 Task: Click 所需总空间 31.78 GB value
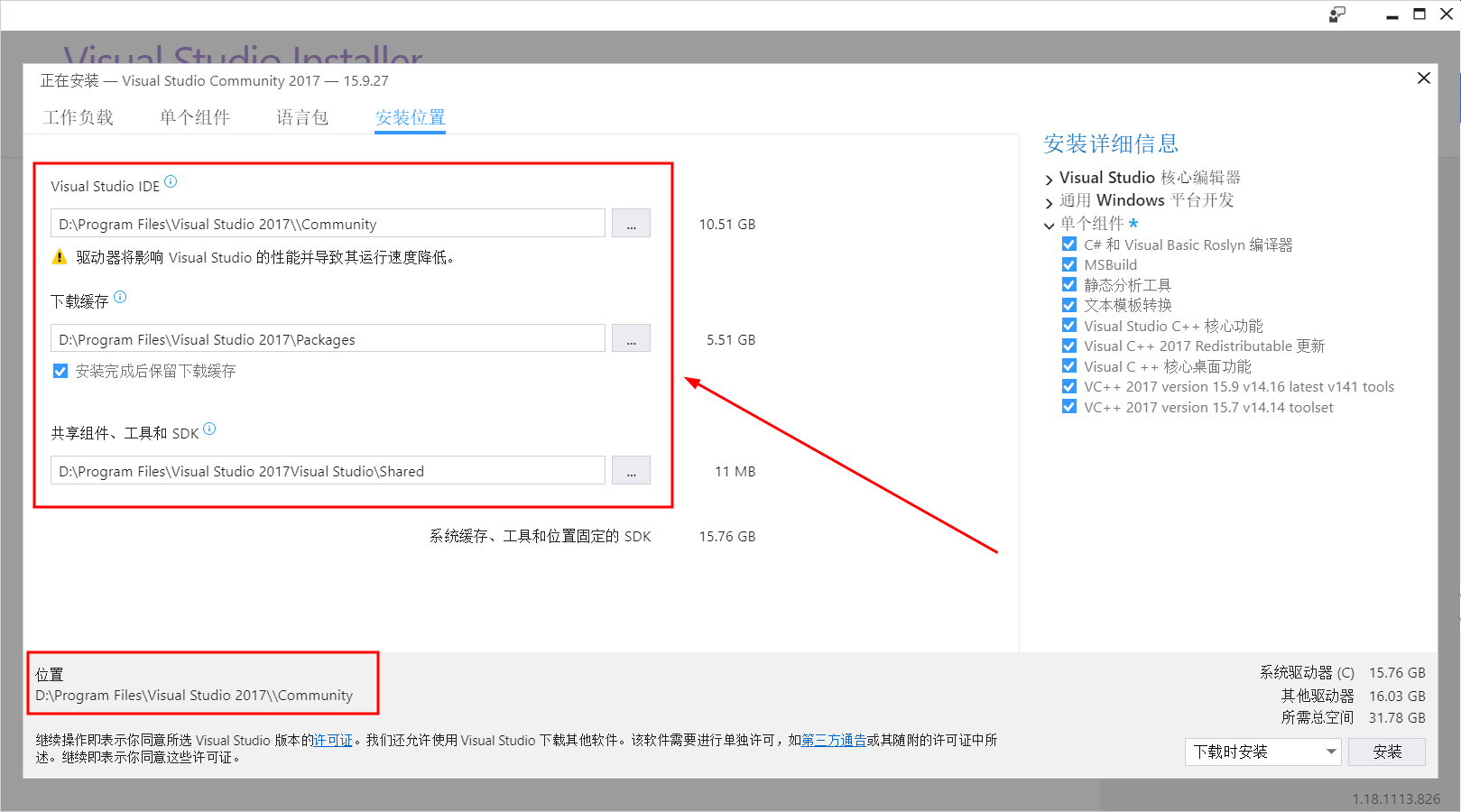tap(1397, 717)
